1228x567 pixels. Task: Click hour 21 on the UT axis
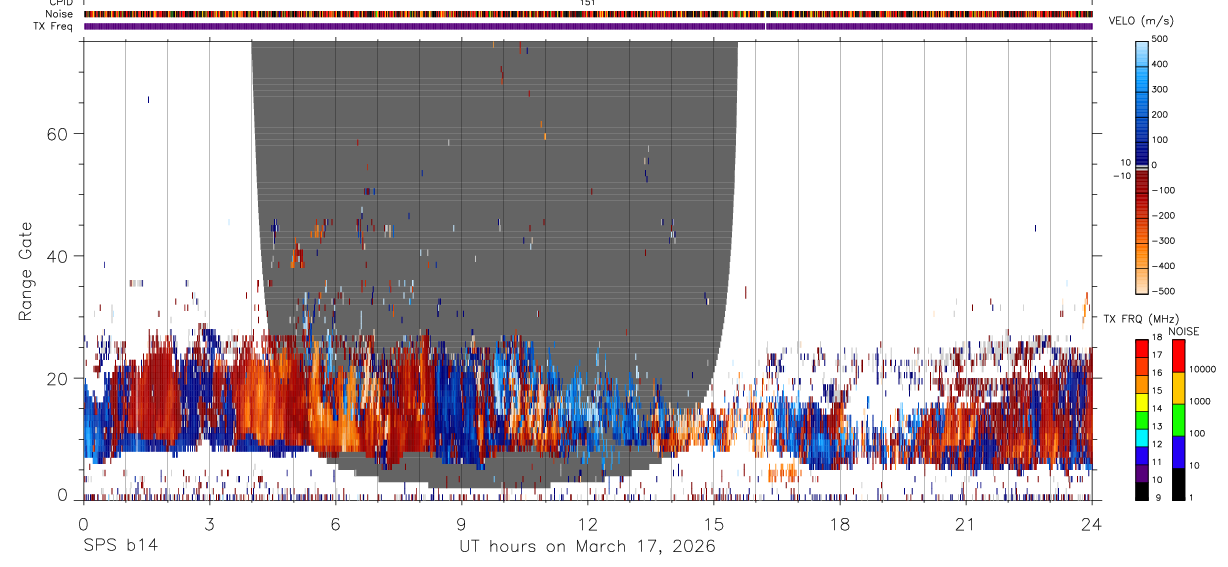(x=965, y=524)
